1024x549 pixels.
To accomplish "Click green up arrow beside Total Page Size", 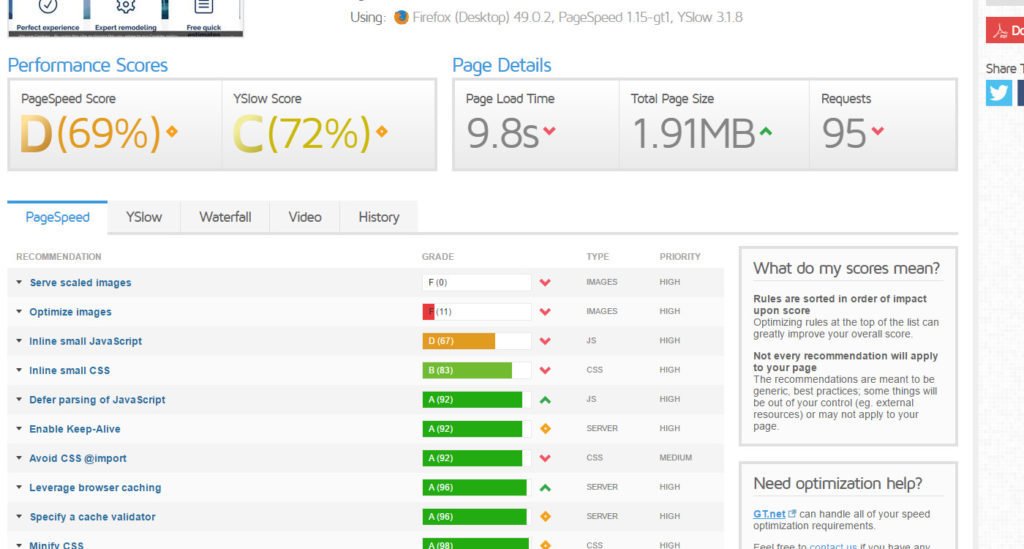I will pyautogui.click(x=766, y=131).
